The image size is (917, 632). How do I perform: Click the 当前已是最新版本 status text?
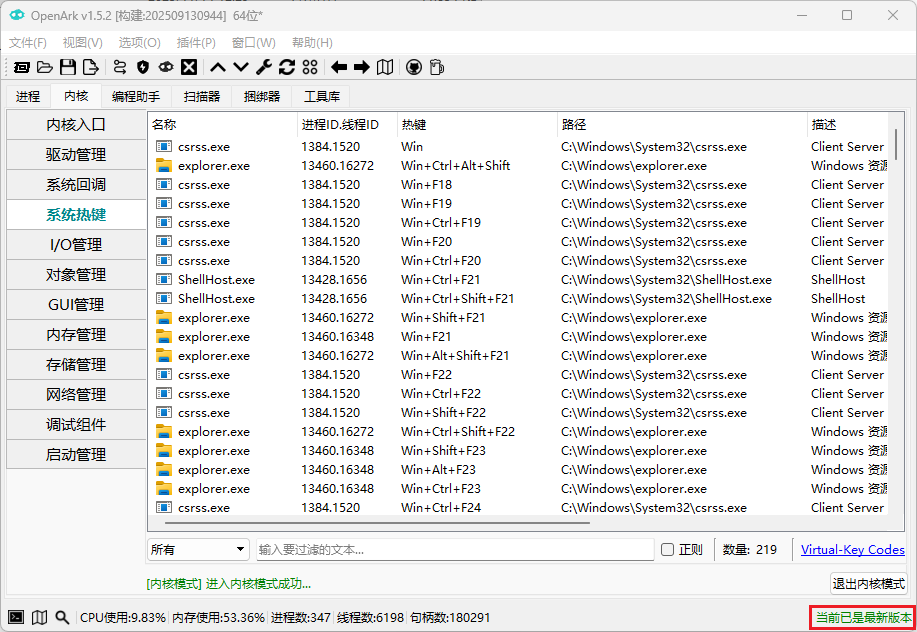(863, 617)
